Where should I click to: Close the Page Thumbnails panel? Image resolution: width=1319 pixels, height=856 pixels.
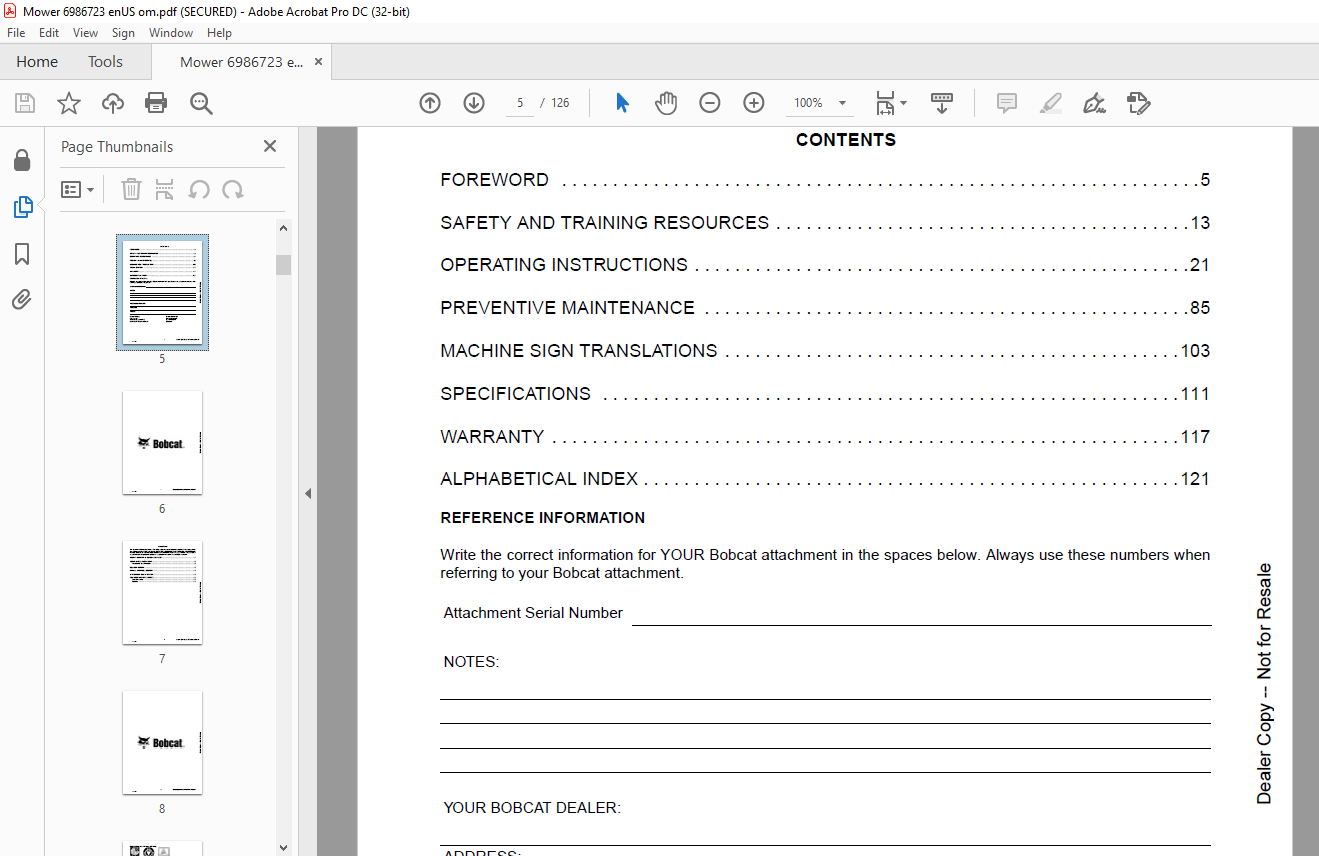[270, 146]
